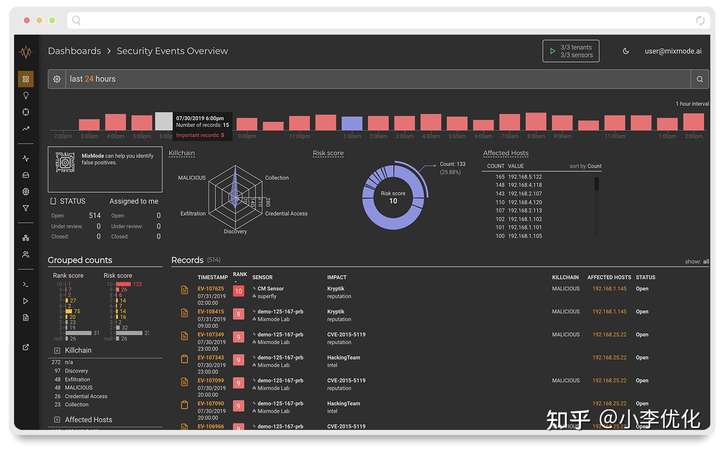
Task: Open the activity pulse sidebar icon
Action: 26,158
